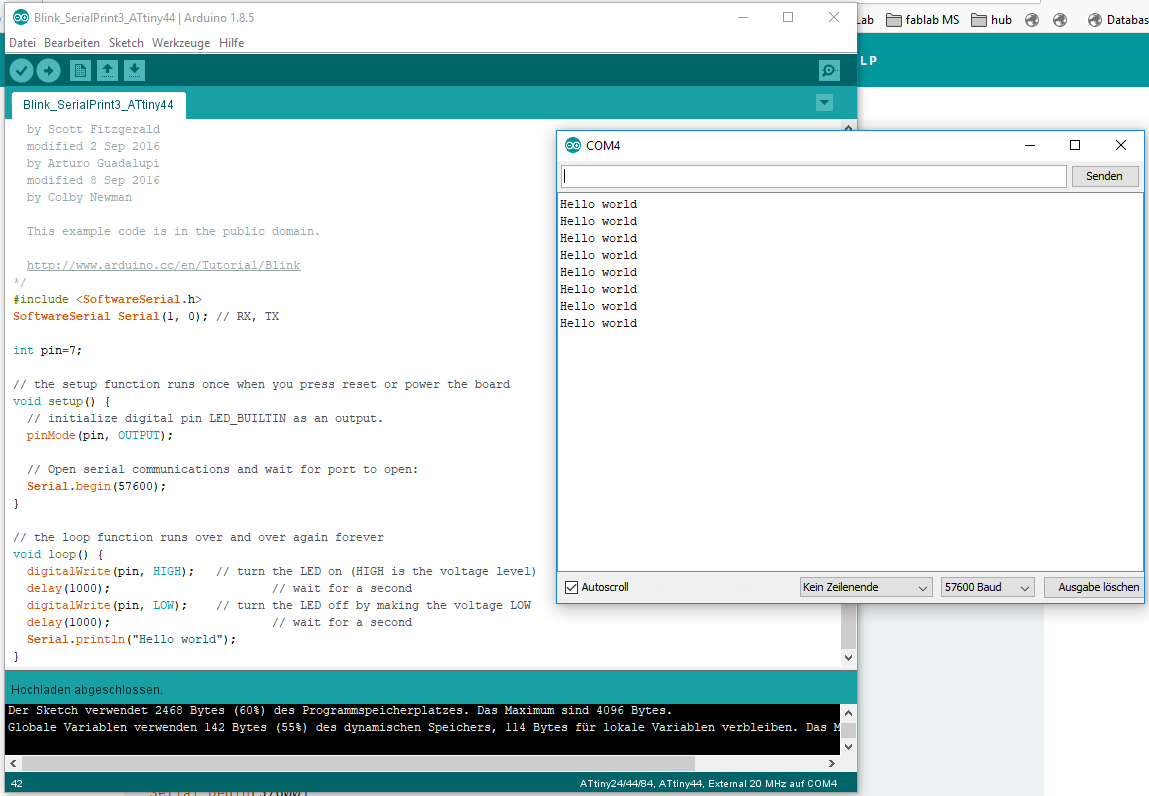Viewport: 1149px width, 796px height.
Task: Open the Bearbeiten menu
Action: (72, 43)
